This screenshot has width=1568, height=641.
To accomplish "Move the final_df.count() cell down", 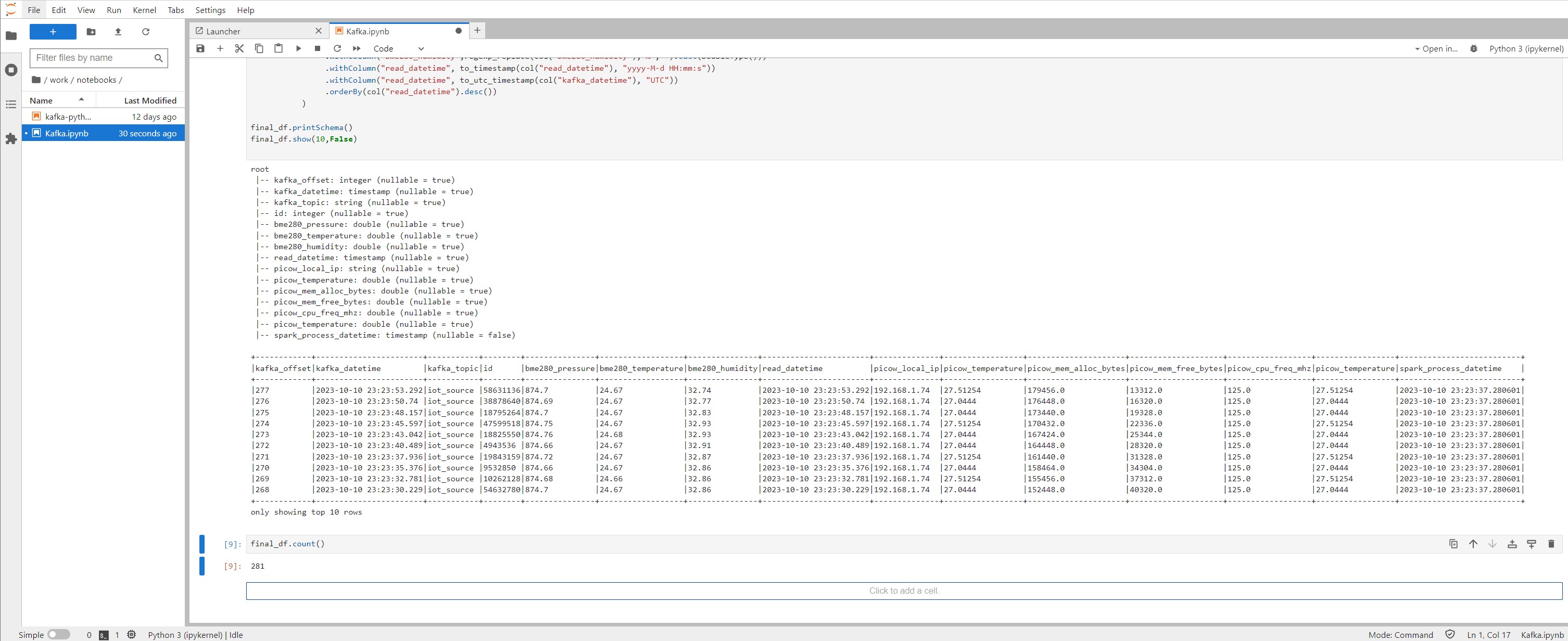I will point(1492,544).
